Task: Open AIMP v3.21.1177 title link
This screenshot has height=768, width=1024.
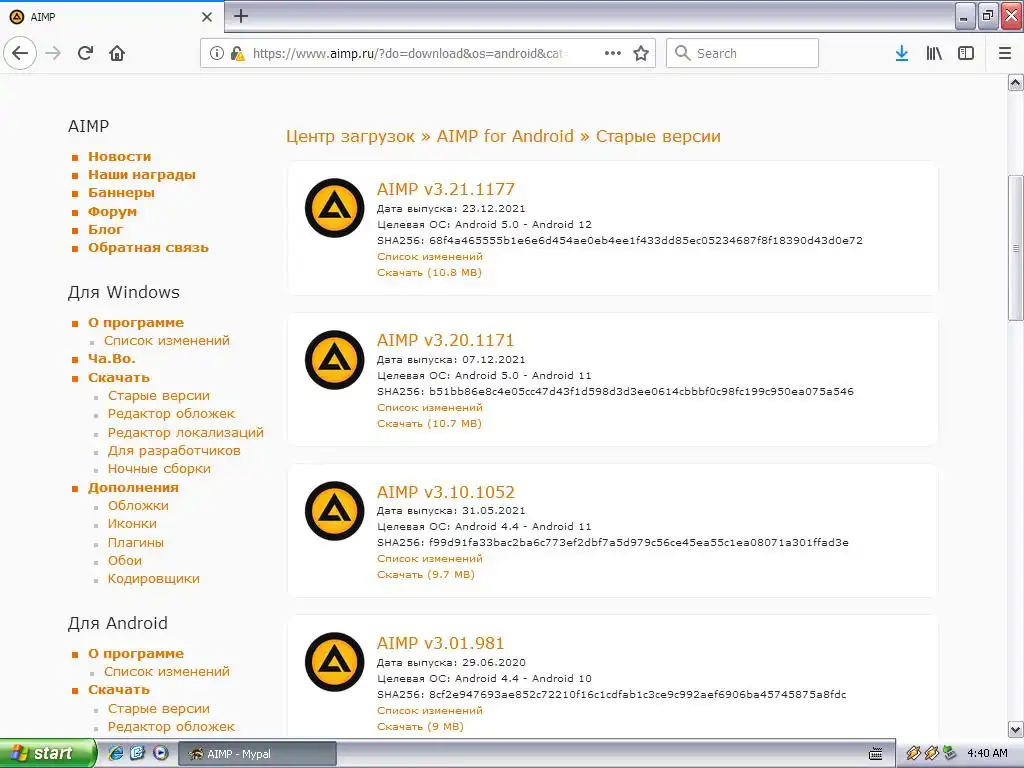Action: (x=445, y=189)
